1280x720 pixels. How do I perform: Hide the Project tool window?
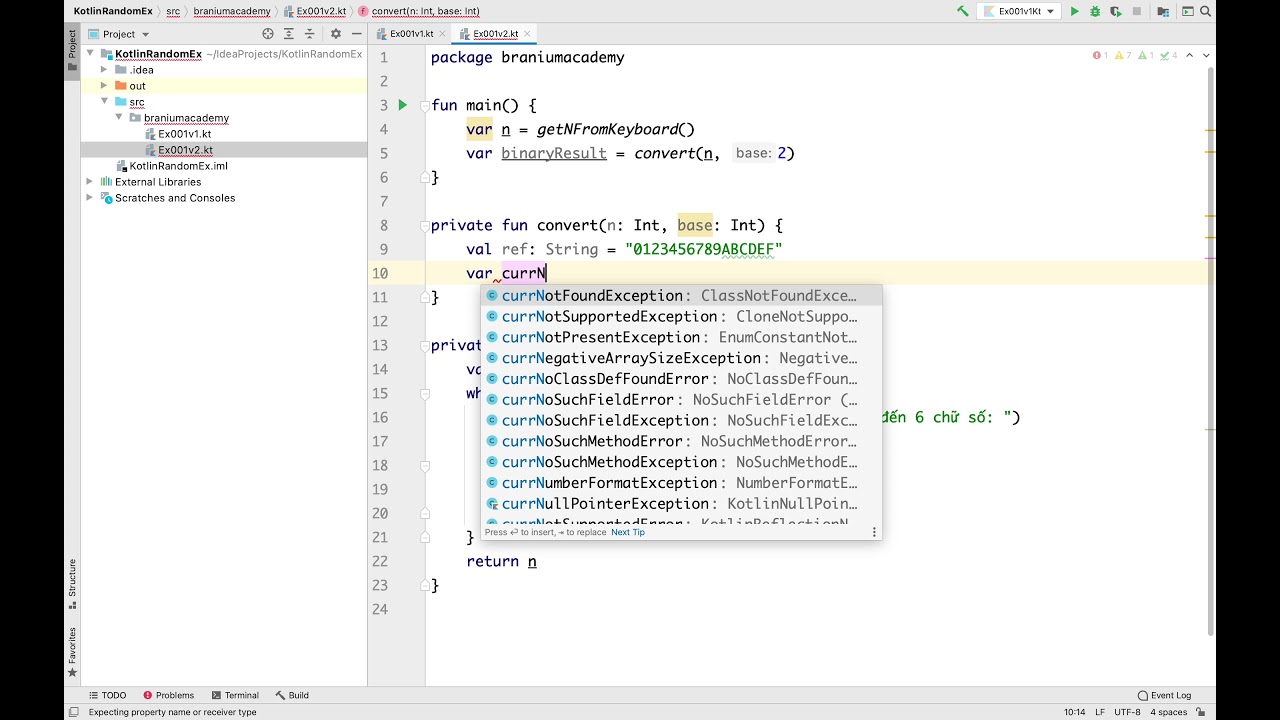tap(356, 33)
